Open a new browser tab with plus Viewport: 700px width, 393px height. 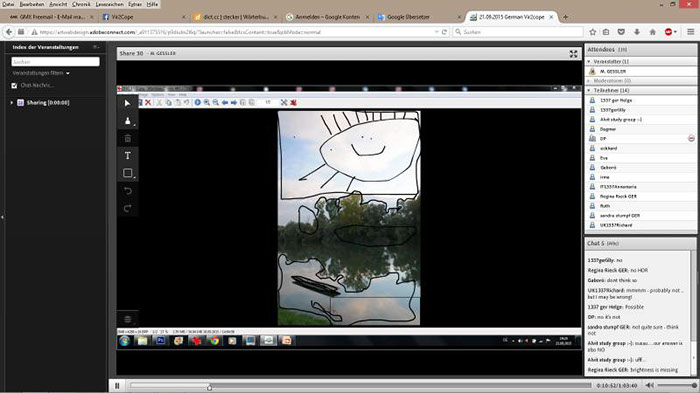click(x=565, y=17)
